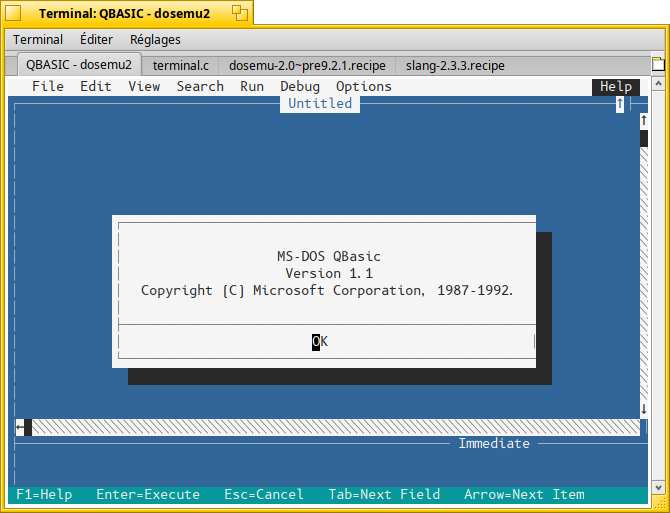Screen dimensions: 670x513
Task: Click the QBasic vertical scrollbar thumb block
Action: coord(644,138)
